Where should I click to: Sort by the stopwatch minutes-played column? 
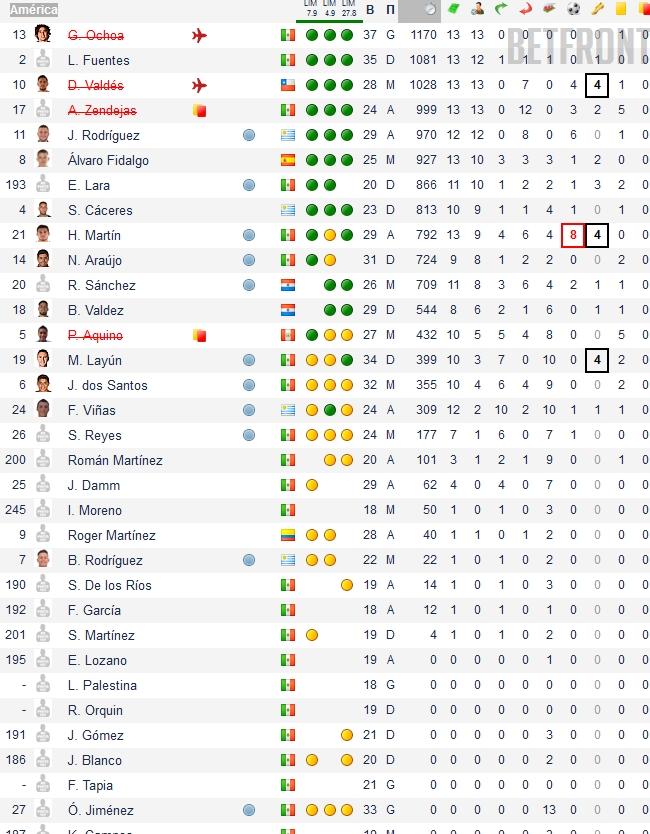(429, 10)
